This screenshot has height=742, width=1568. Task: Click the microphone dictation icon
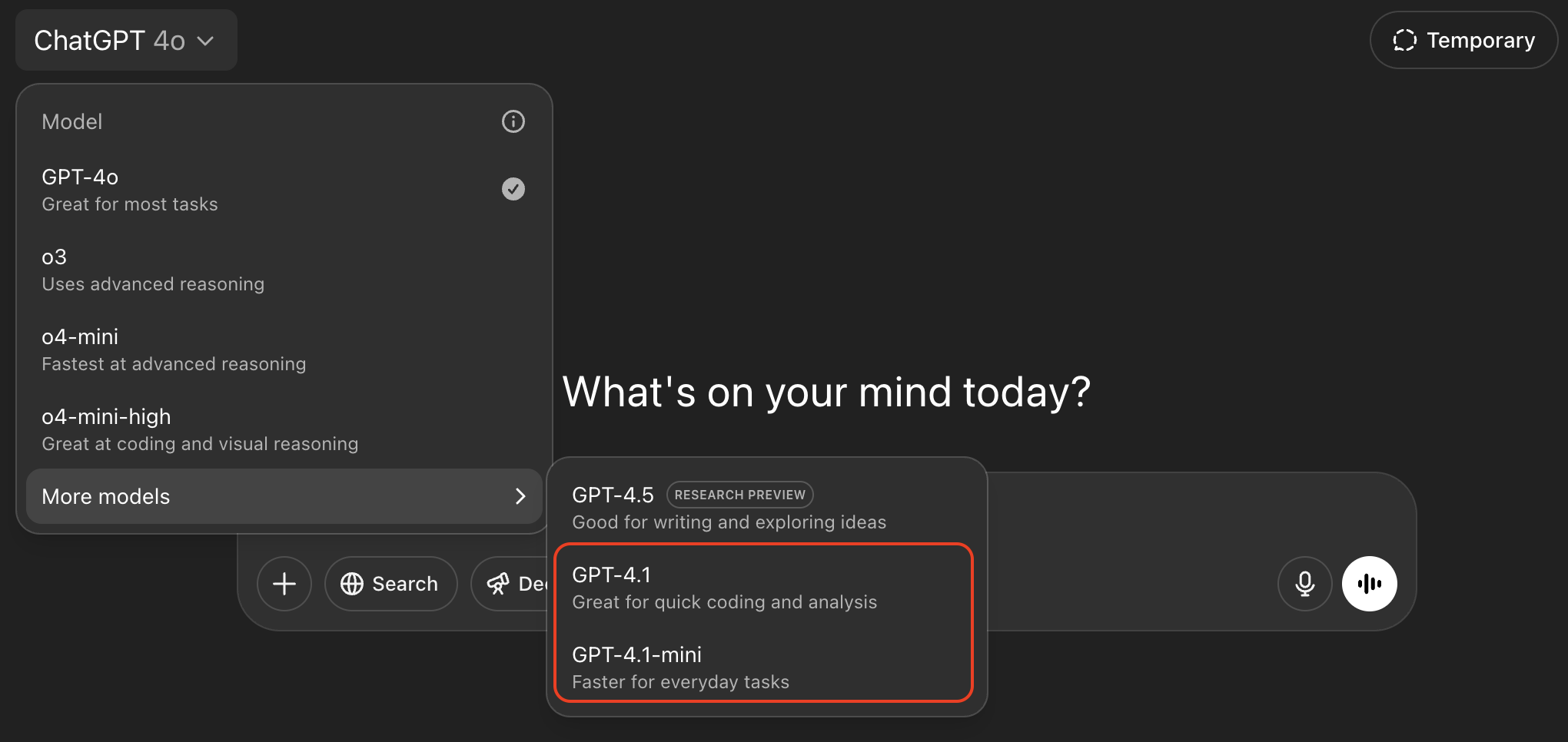click(1305, 584)
